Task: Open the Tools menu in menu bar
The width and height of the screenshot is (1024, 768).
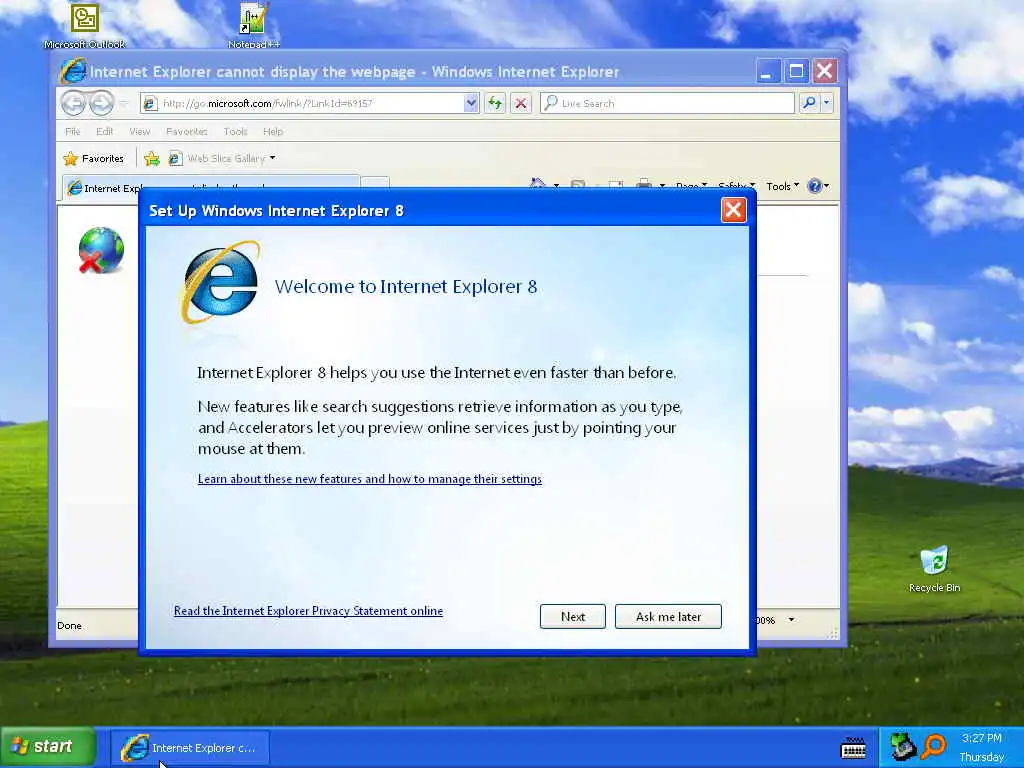Action: (235, 131)
